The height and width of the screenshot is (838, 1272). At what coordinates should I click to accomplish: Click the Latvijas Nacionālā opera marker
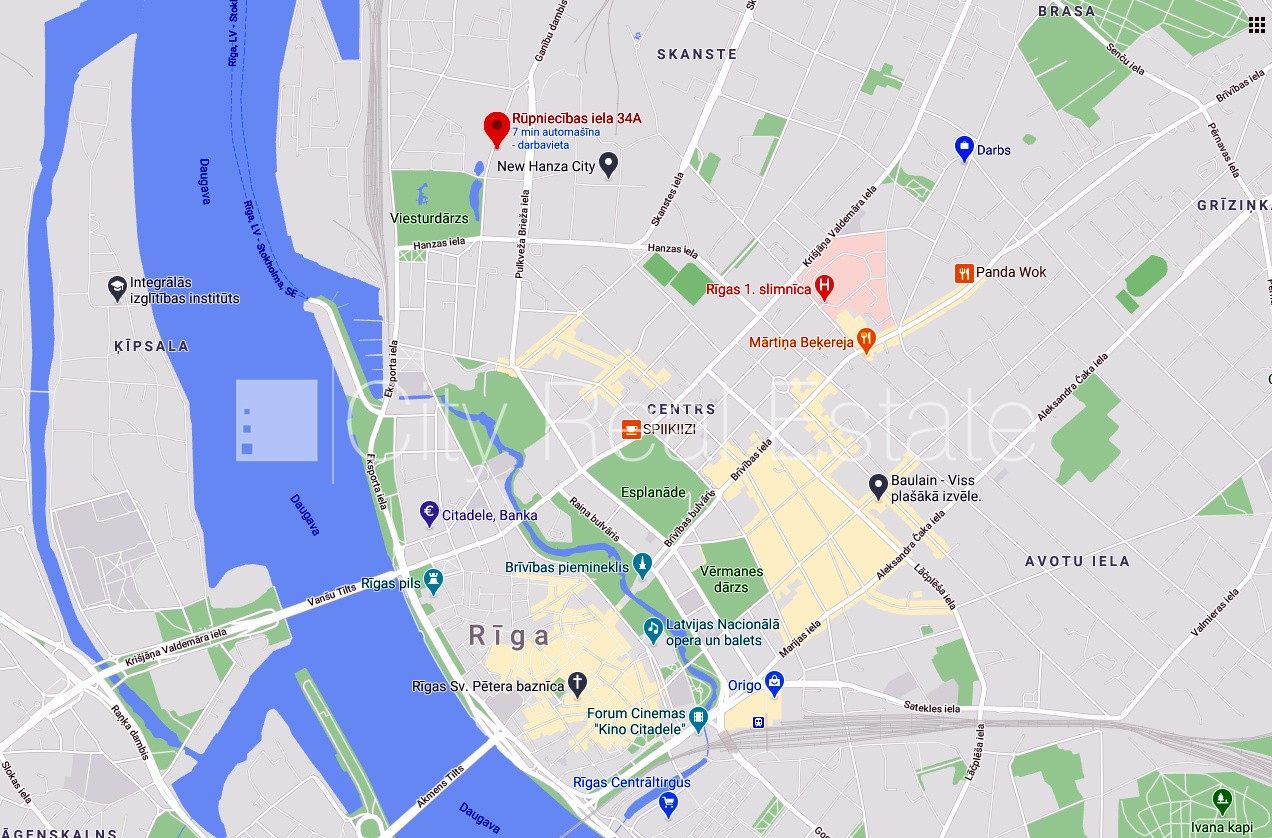[x=652, y=630]
